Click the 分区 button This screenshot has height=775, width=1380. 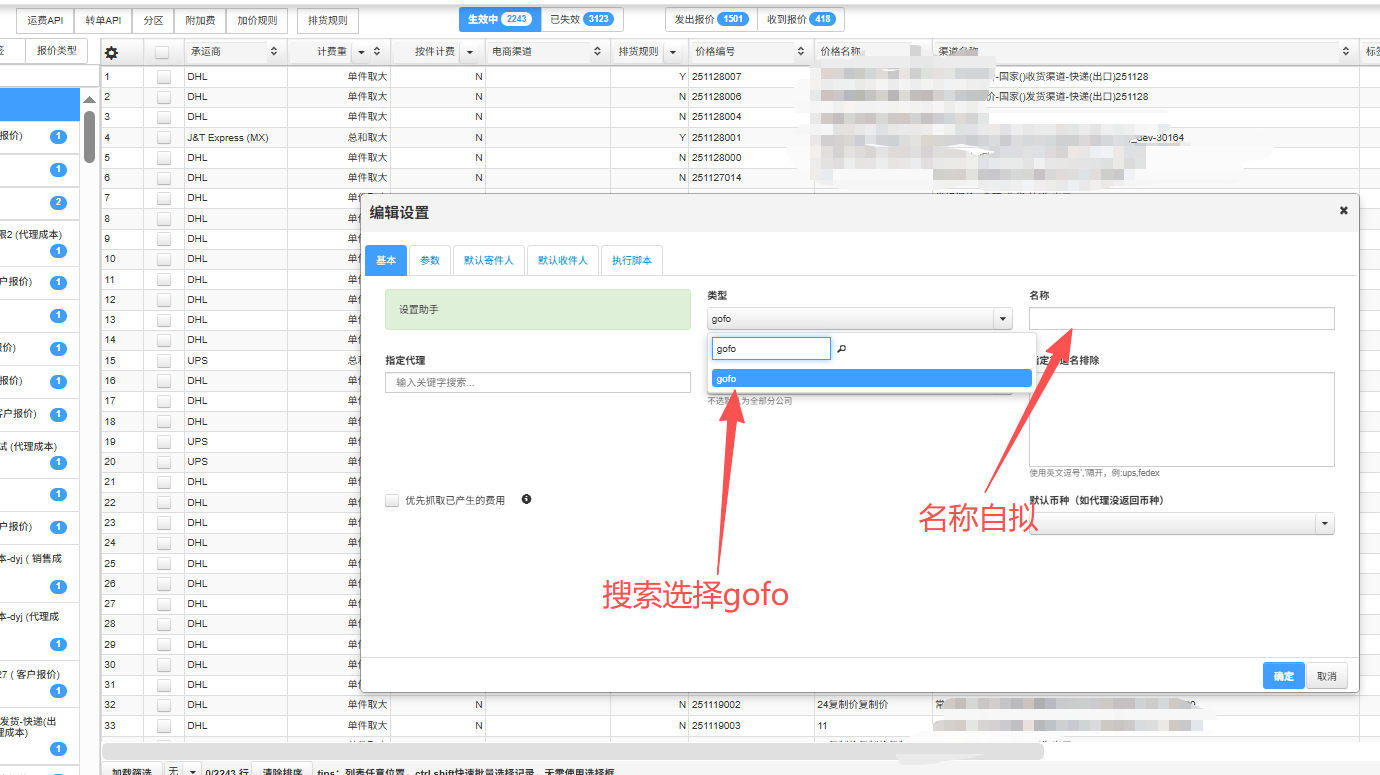coord(153,20)
